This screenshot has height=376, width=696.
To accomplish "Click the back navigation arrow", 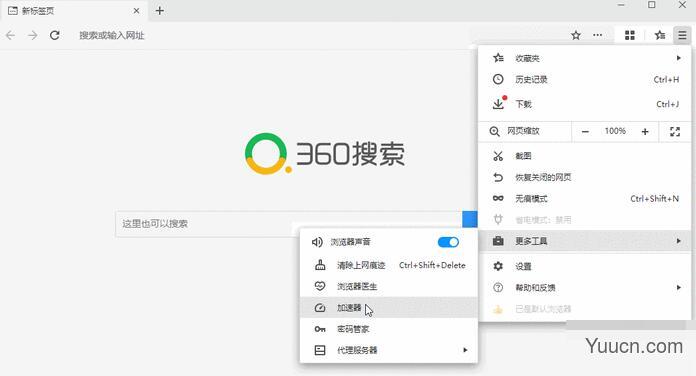I will 10,36.
